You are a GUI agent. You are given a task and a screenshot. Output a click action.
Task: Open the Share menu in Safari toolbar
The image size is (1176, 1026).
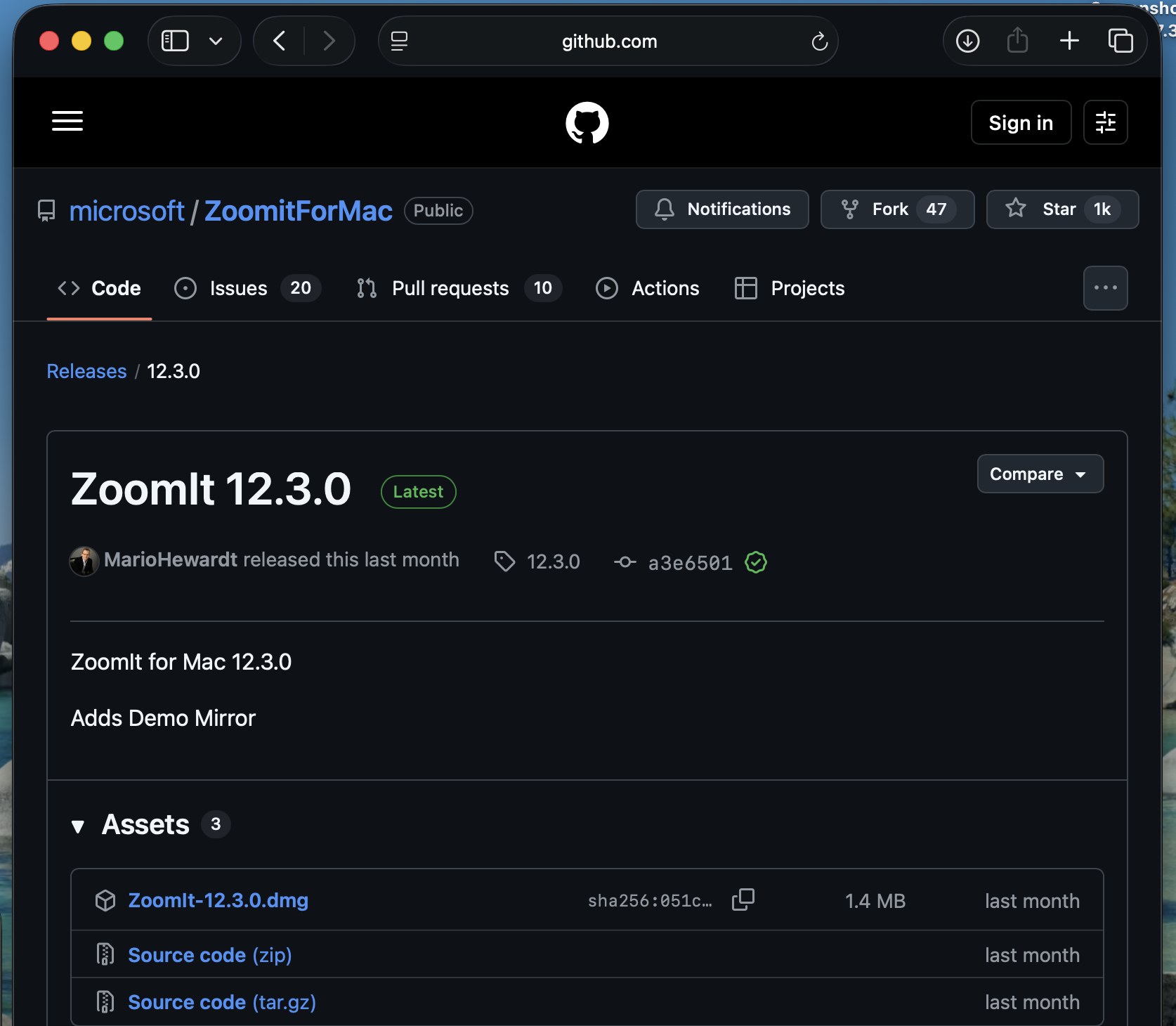tap(1017, 40)
